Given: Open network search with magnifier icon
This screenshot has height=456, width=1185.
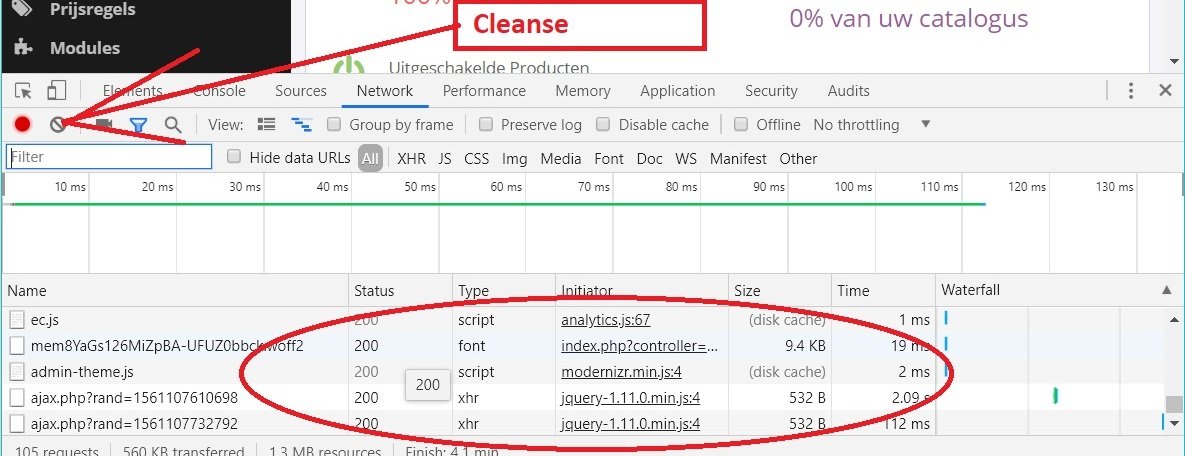Looking at the screenshot, I should click(x=173, y=125).
